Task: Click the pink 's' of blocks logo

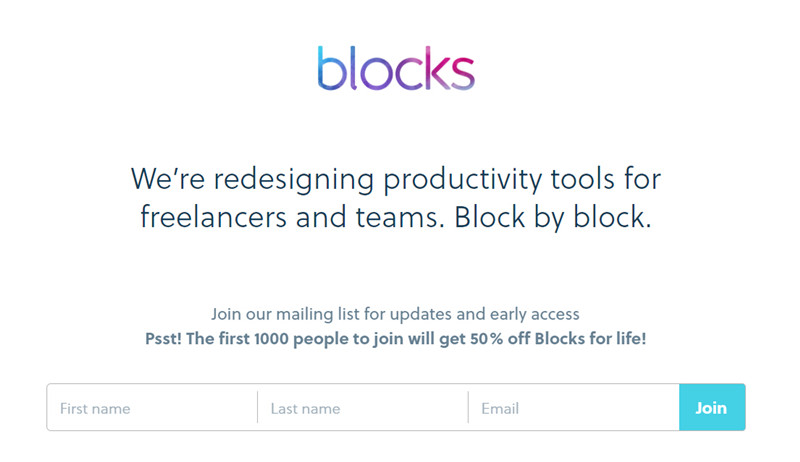Action: 462,73
